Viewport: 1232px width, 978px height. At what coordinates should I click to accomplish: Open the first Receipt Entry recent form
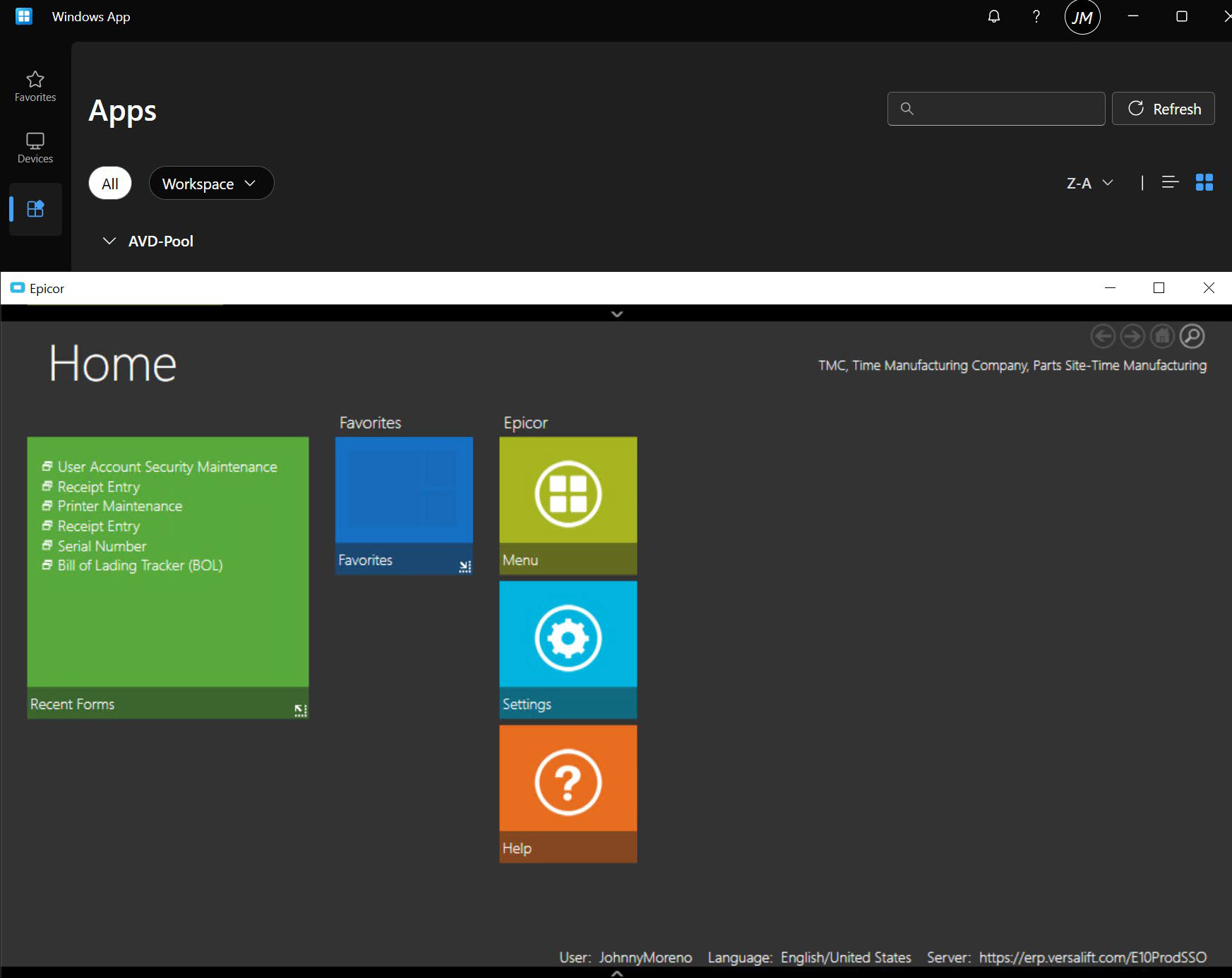point(99,487)
